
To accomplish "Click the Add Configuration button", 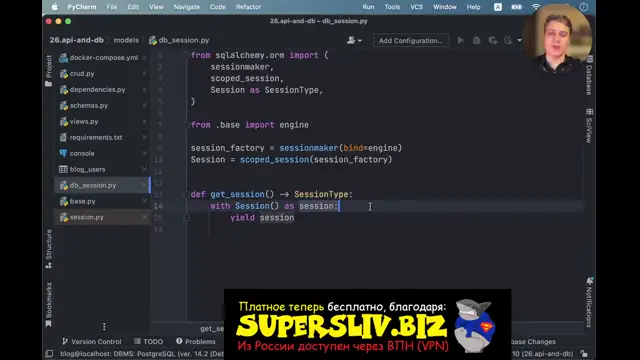I will (410, 40).
